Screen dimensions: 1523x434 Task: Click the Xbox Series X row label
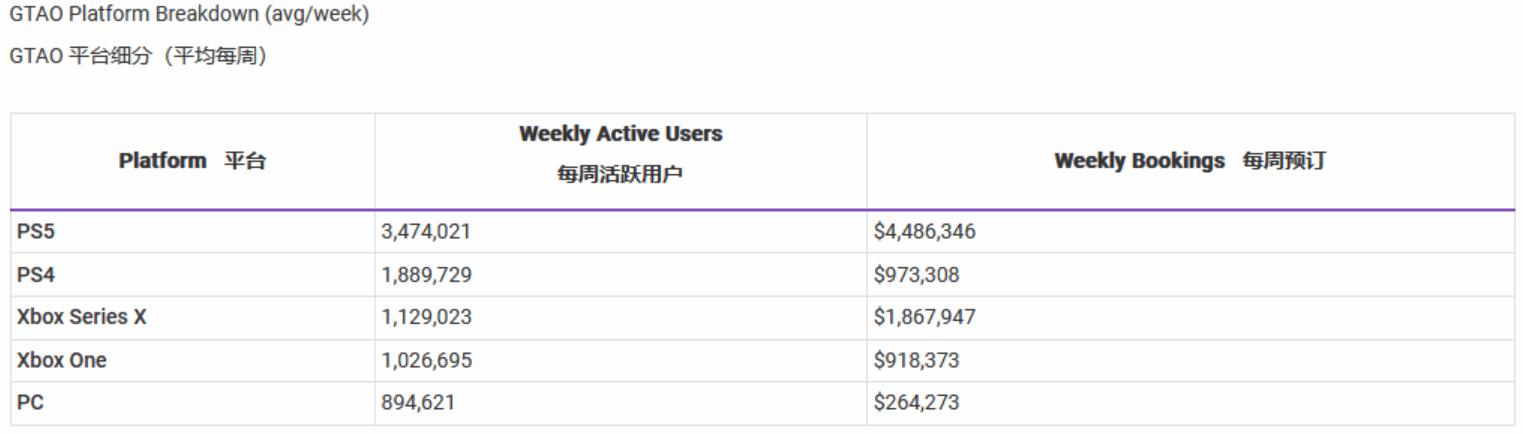coord(82,317)
